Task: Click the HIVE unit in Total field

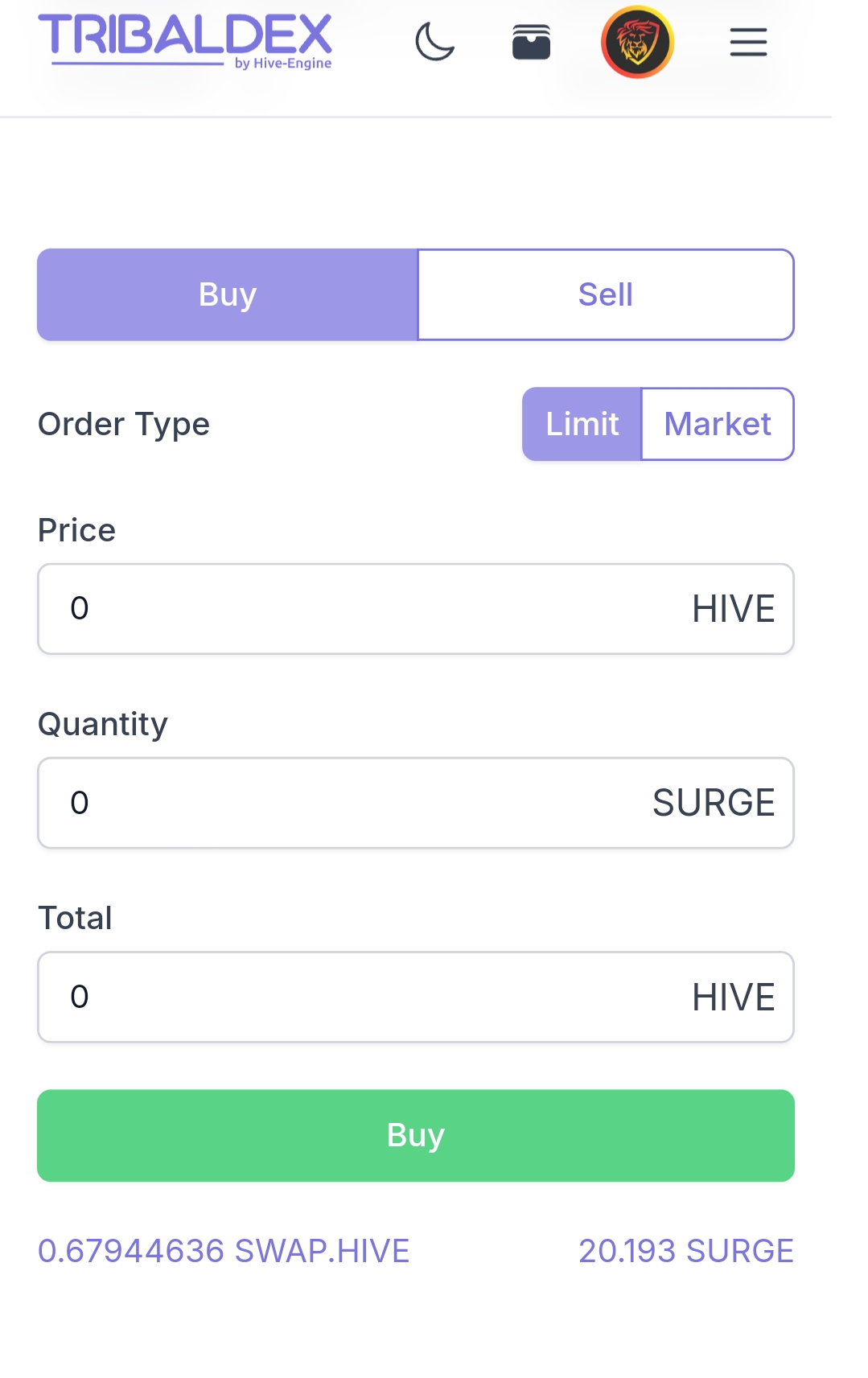Action: 734,998
